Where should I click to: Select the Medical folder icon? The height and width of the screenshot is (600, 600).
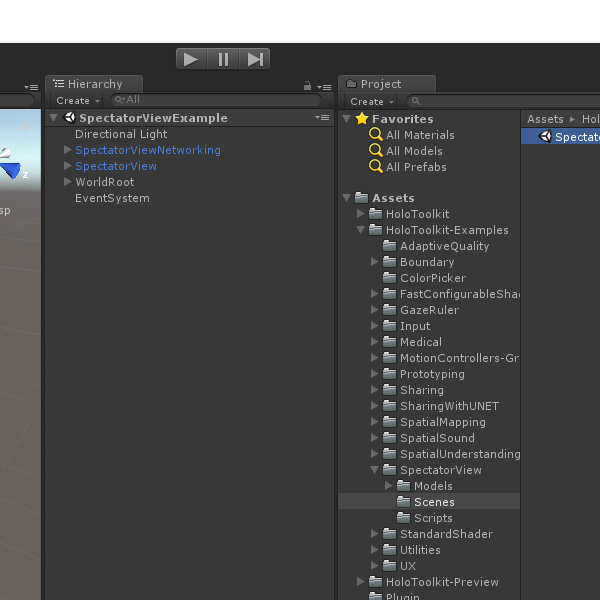[x=390, y=341]
